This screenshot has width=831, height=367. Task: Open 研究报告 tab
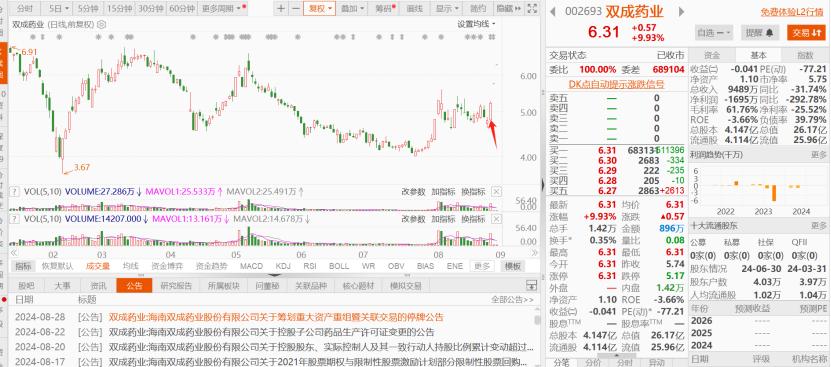176,285
